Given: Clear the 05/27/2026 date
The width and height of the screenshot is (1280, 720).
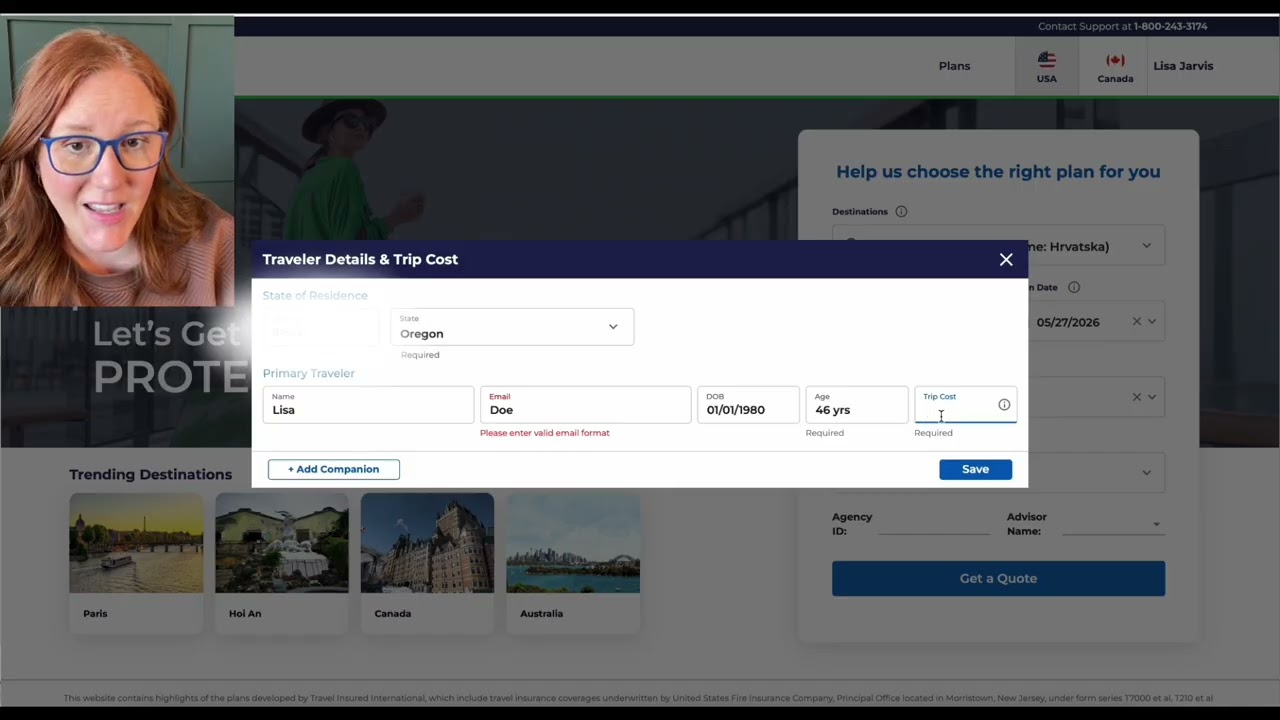Looking at the screenshot, I should click(1136, 322).
